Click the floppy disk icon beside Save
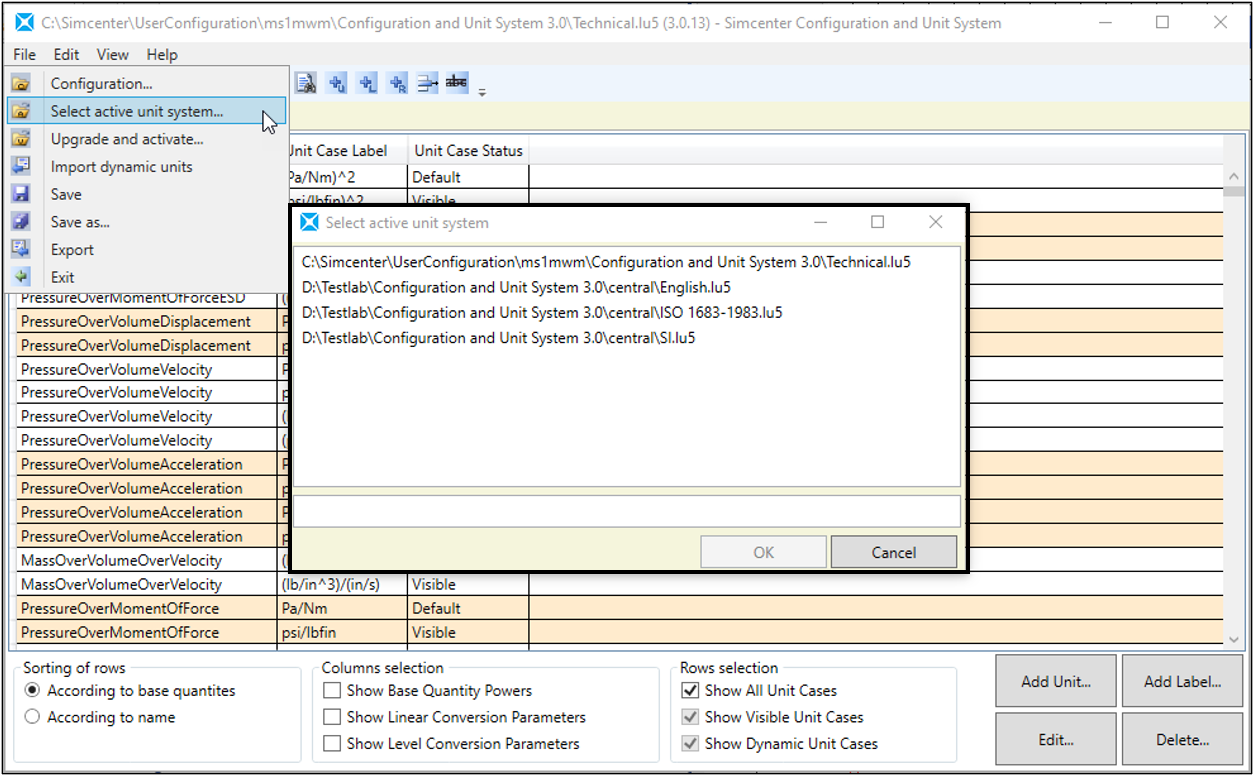The width and height of the screenshot is (1253, 775). [x=21, y=195]
